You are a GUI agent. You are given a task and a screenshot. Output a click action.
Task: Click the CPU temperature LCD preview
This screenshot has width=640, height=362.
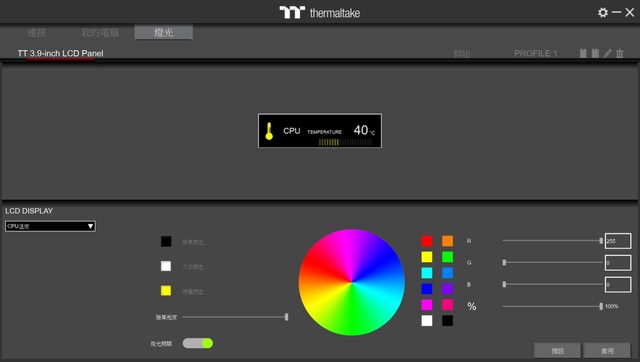pos(320,131)
